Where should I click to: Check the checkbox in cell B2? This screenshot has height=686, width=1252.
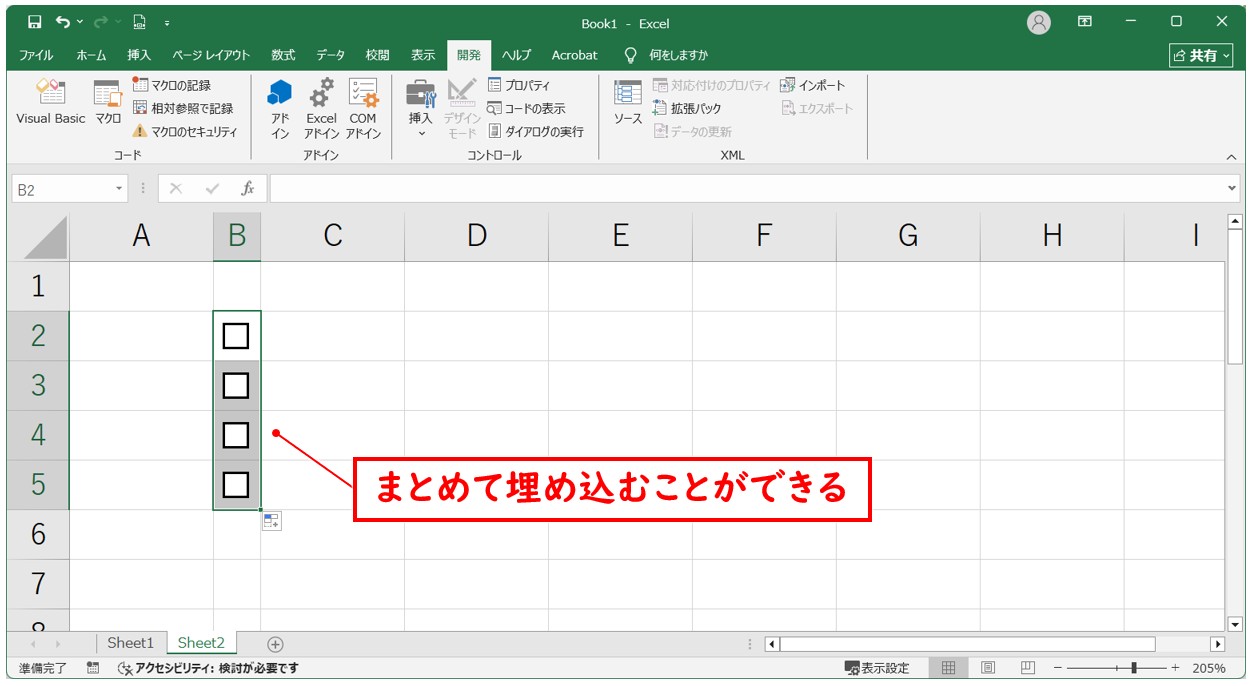(236, 336)
